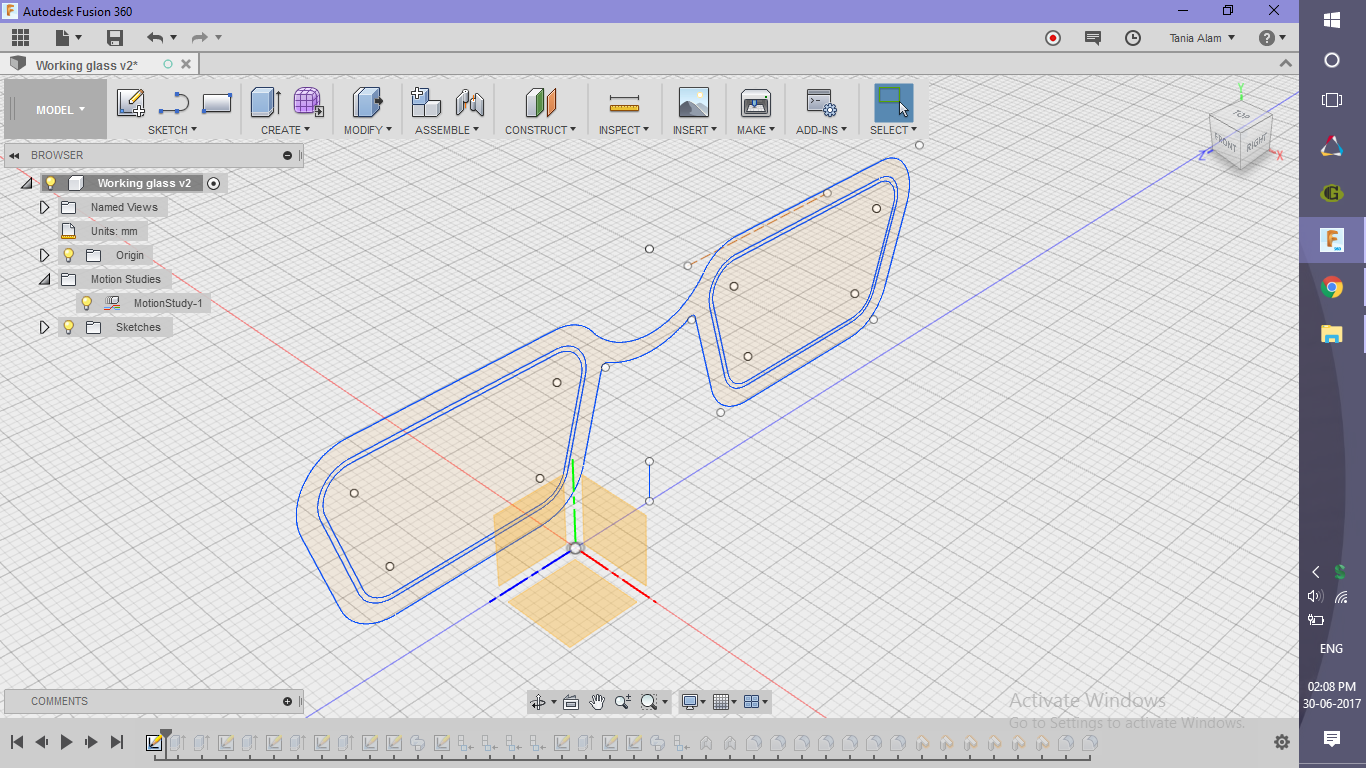Click the New Component icon
Viewport: 1366px width, 768px height.
pyautogui.click(x=426, y=102)
